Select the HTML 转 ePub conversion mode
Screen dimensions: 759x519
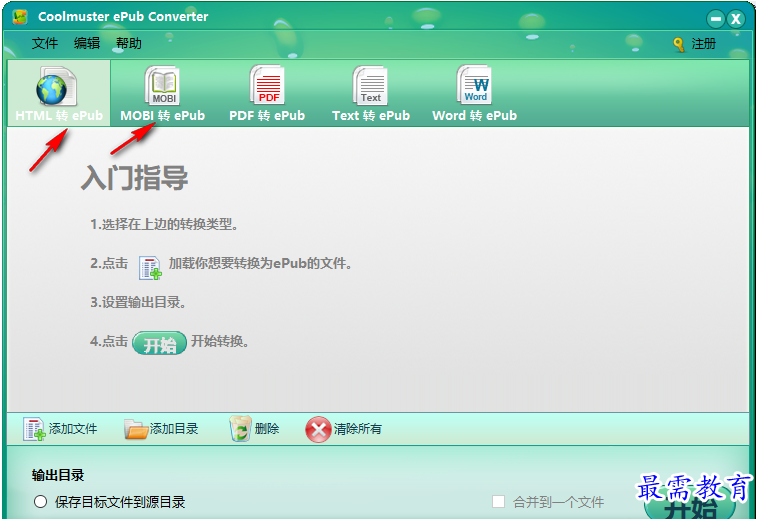[x=59, y=93]
